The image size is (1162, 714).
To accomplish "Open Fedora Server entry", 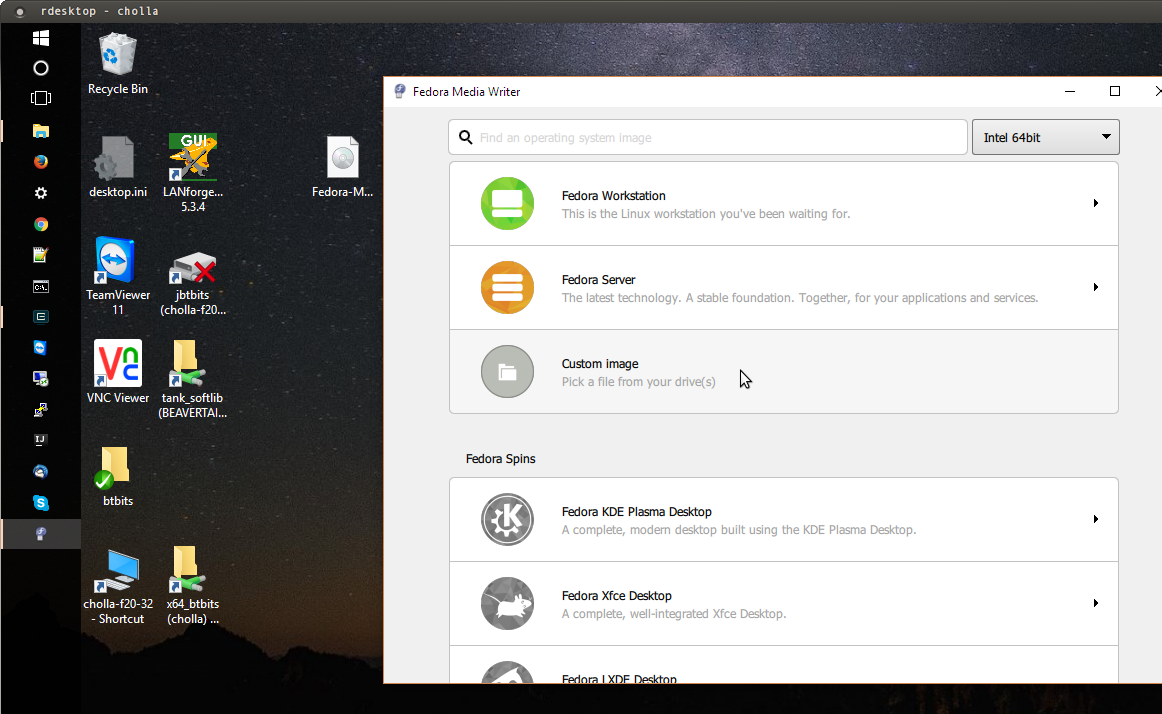I will click(783, 288).
